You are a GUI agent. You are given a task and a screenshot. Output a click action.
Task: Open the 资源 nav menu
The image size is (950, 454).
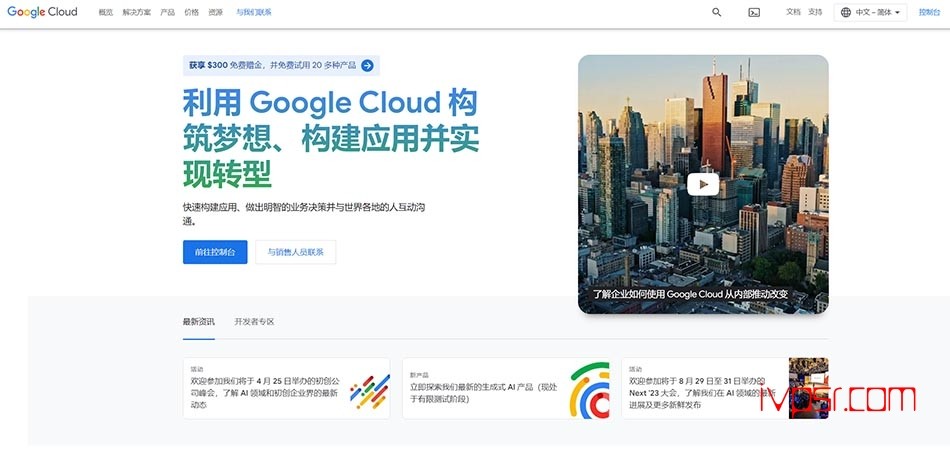215,12
